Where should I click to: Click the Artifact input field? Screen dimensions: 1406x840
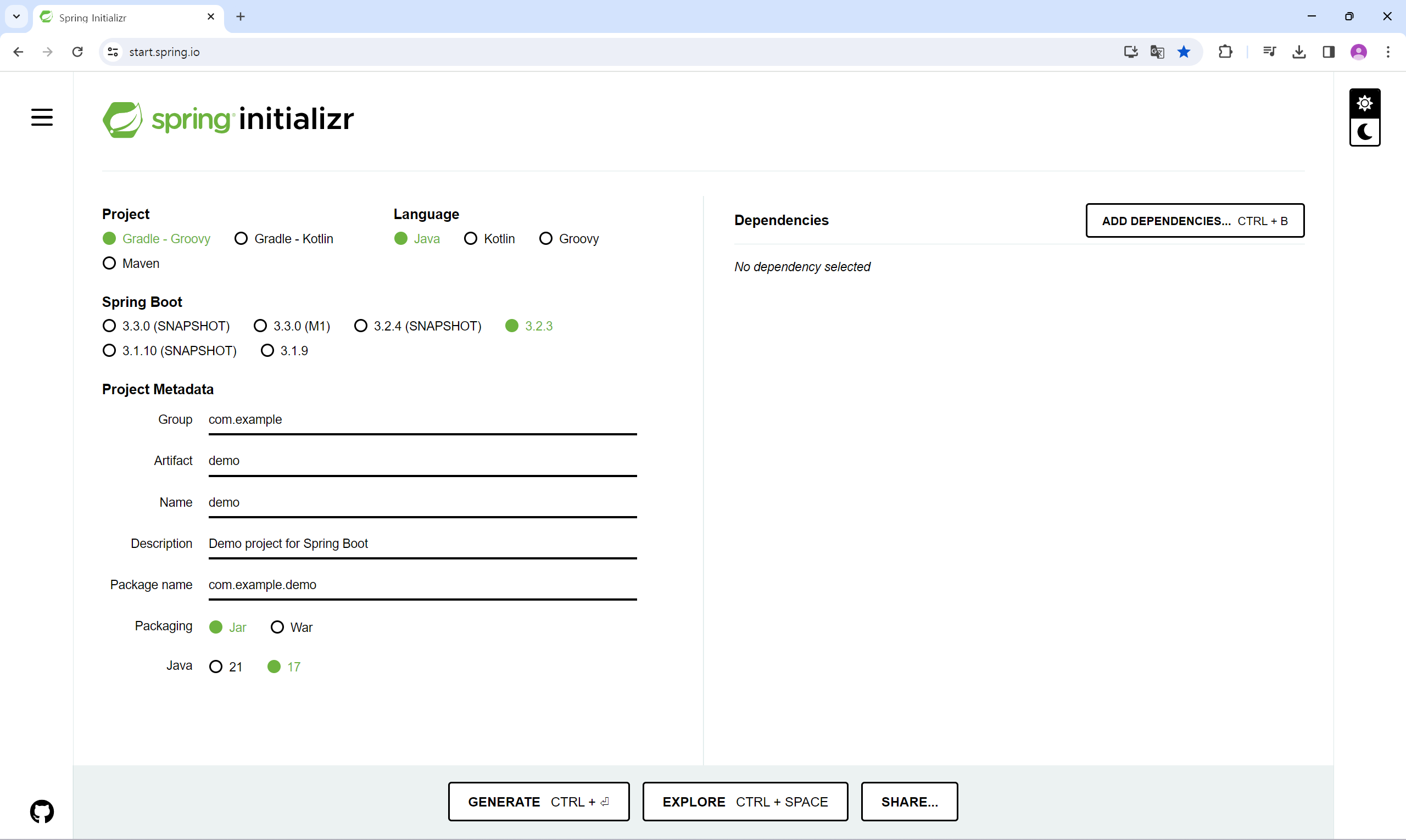pyautogui.click(x=422, y=461)
